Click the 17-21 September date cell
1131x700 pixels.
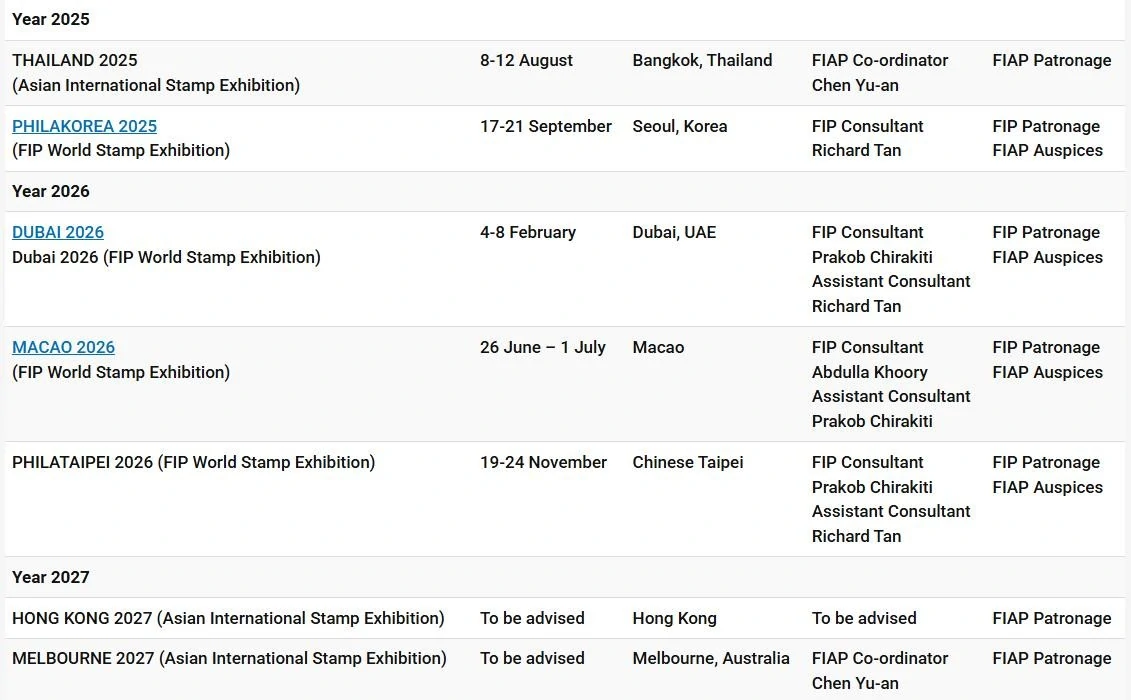click(x=546, y=126)
